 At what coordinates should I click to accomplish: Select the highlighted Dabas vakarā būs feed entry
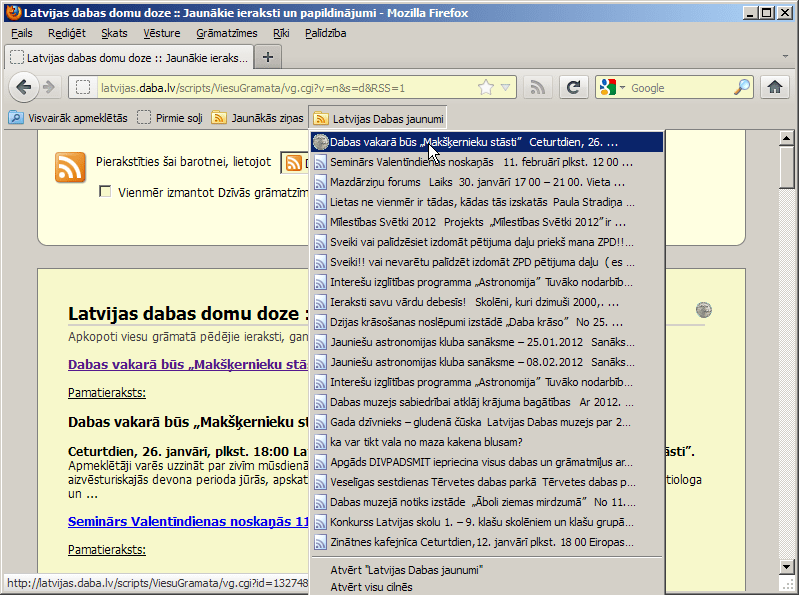487,142
